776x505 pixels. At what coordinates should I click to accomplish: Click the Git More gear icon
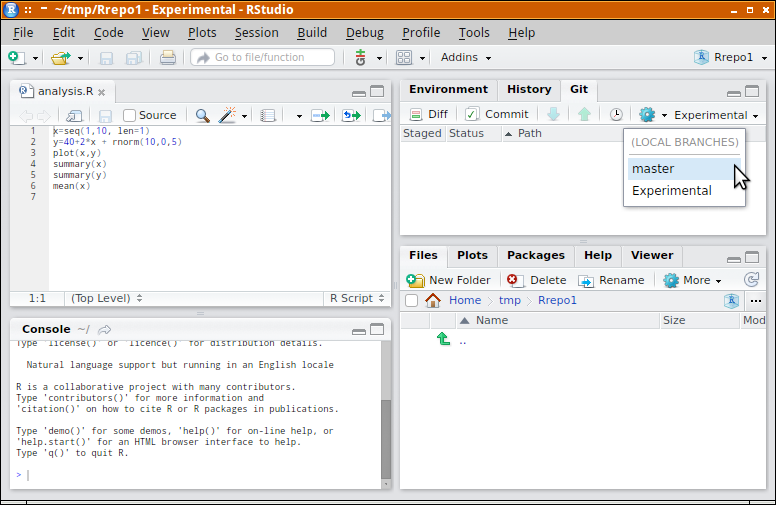coord(647,115)
